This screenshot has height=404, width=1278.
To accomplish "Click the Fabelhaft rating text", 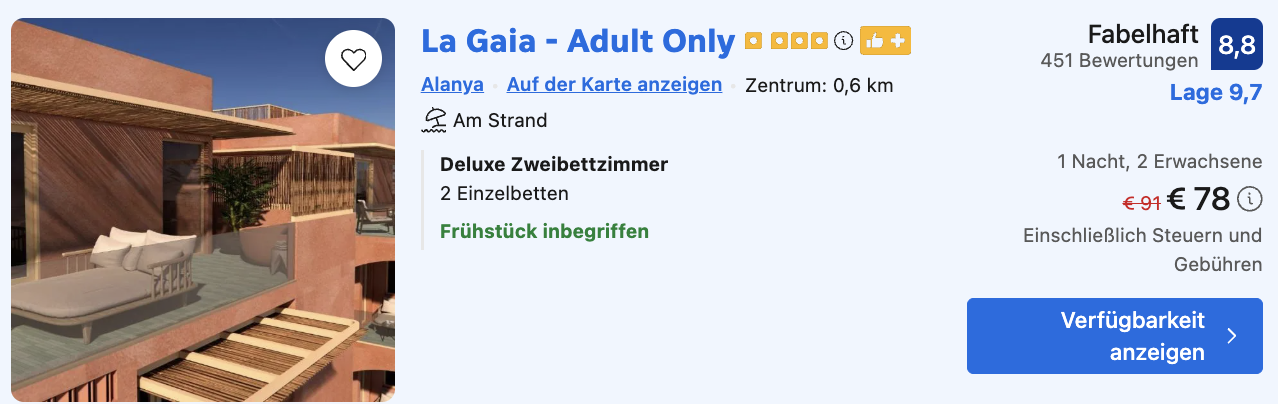I will (x=1143, y=35).
